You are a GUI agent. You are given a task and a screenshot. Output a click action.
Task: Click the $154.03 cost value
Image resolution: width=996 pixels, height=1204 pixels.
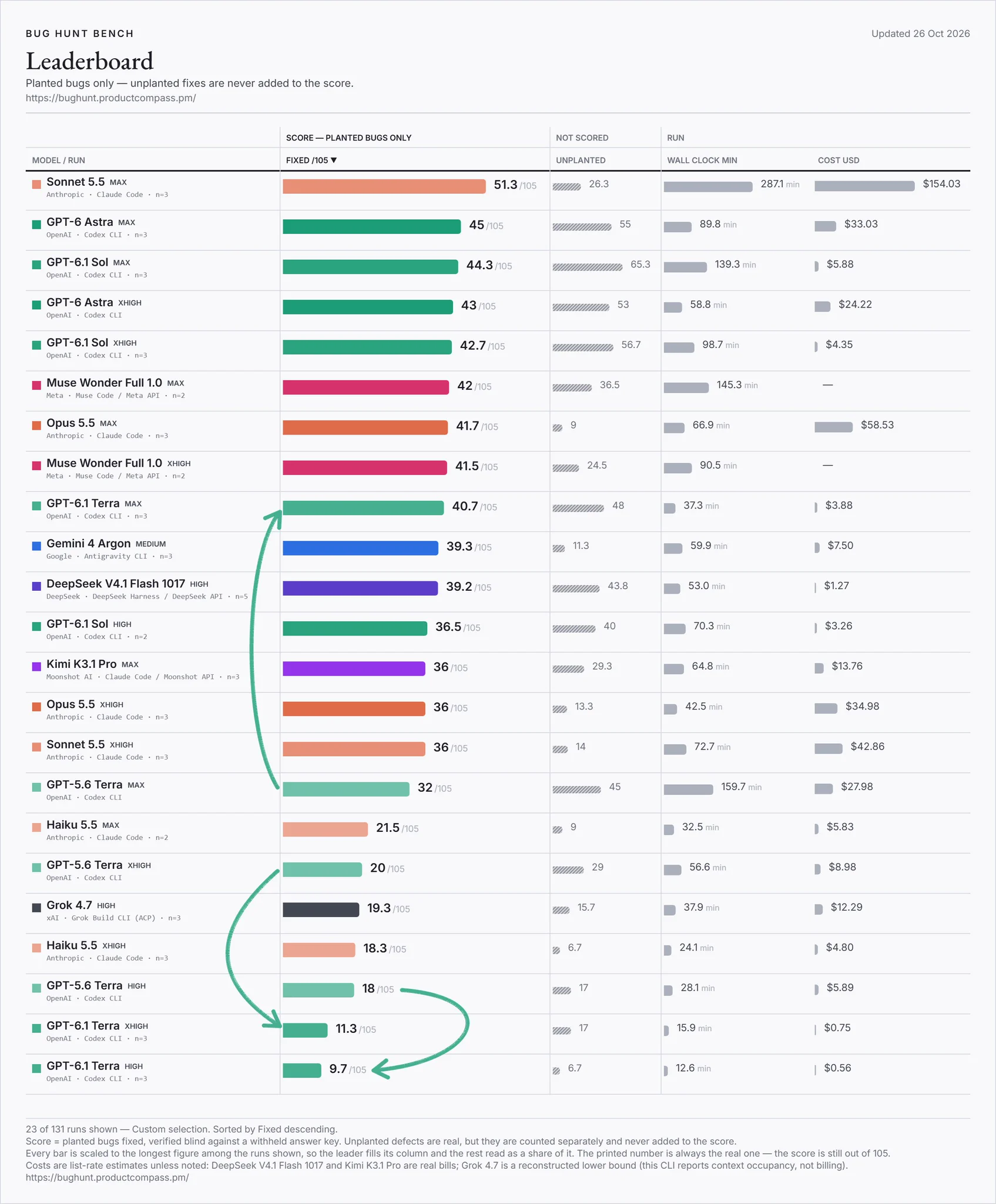941,184
